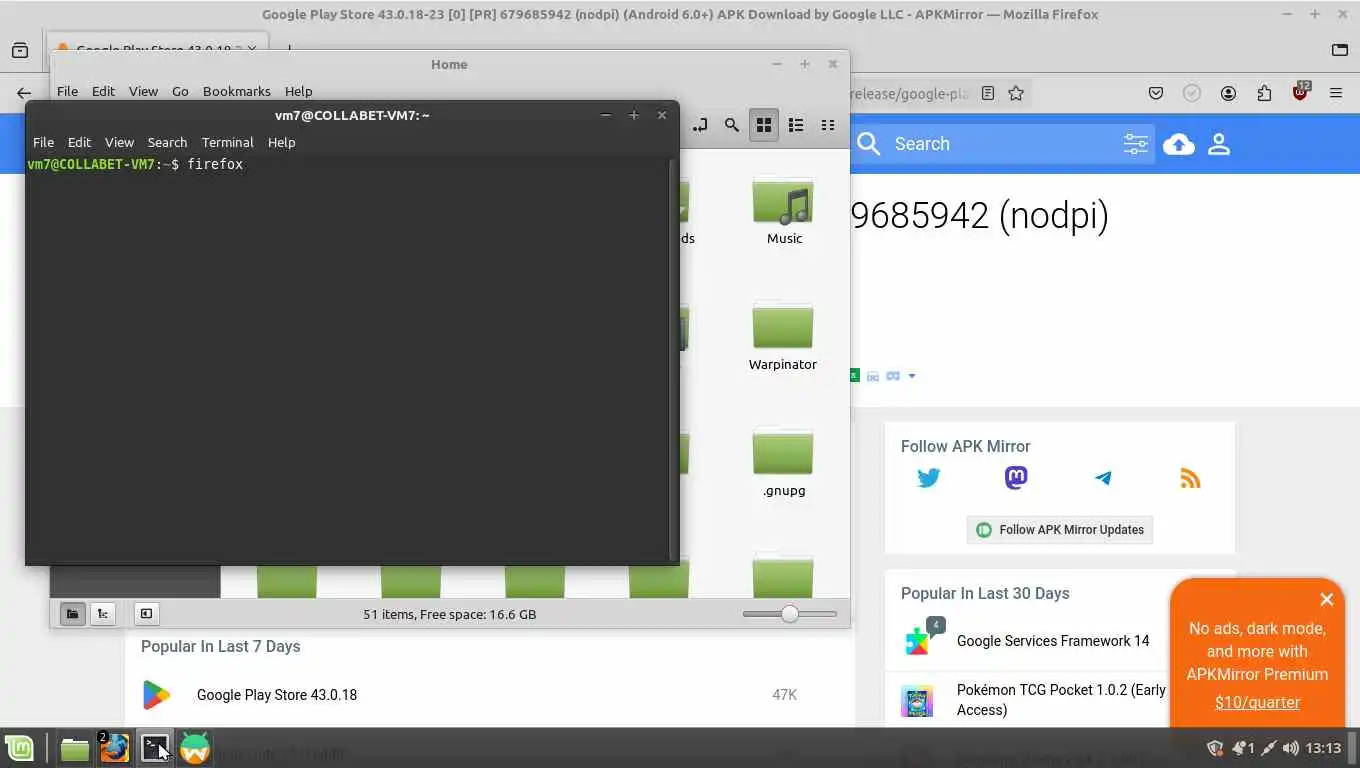Image resolution: width=1360 pixels, height=768 pixels.
Task: Click the $10/quarter premium link
Action: 1257,702
